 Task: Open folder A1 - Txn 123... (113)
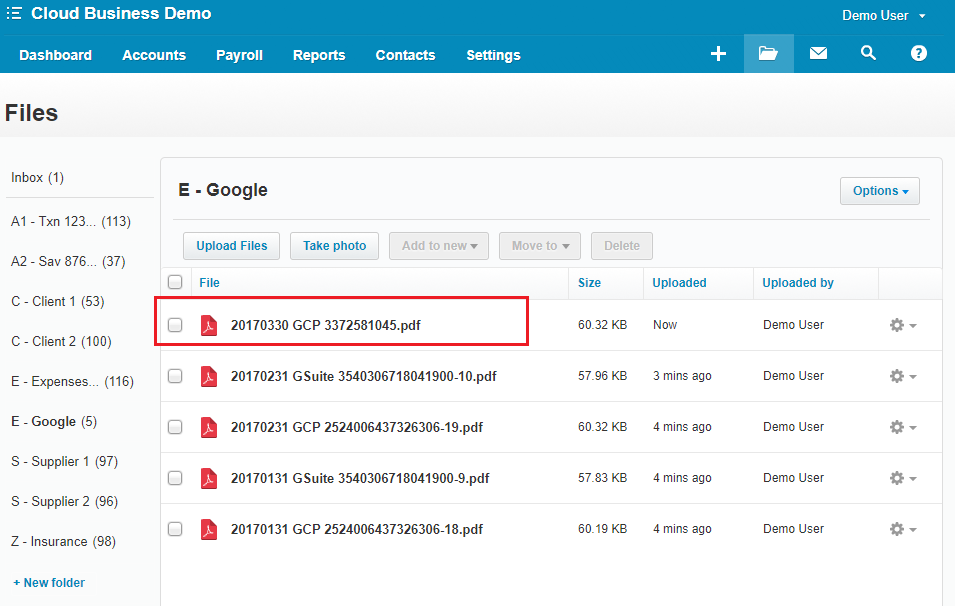pos(71,222)
